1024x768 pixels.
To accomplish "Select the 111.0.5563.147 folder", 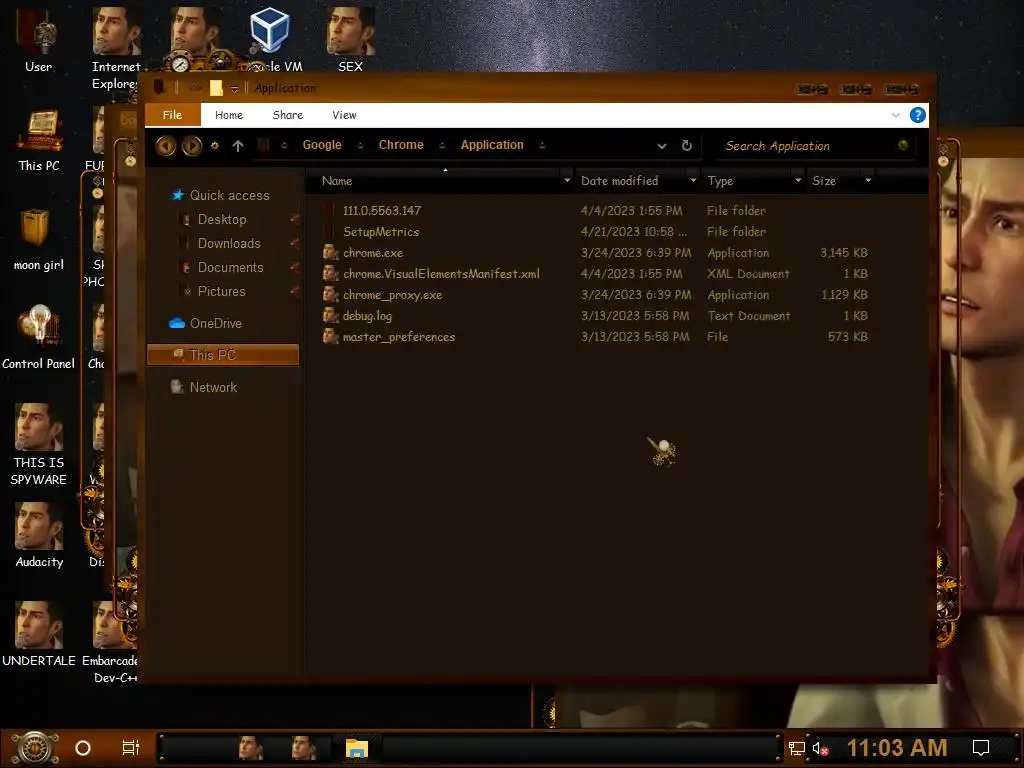I will point(382,211).
